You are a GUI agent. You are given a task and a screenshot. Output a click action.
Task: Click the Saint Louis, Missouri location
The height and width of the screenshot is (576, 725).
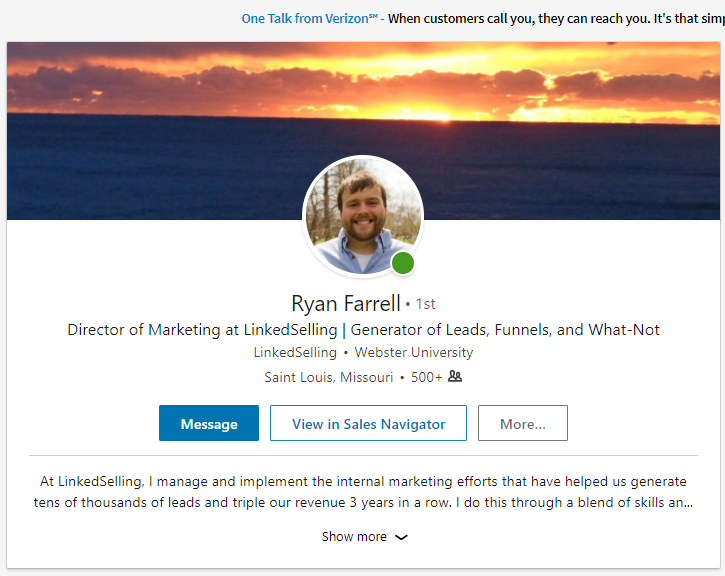[328, 377]
